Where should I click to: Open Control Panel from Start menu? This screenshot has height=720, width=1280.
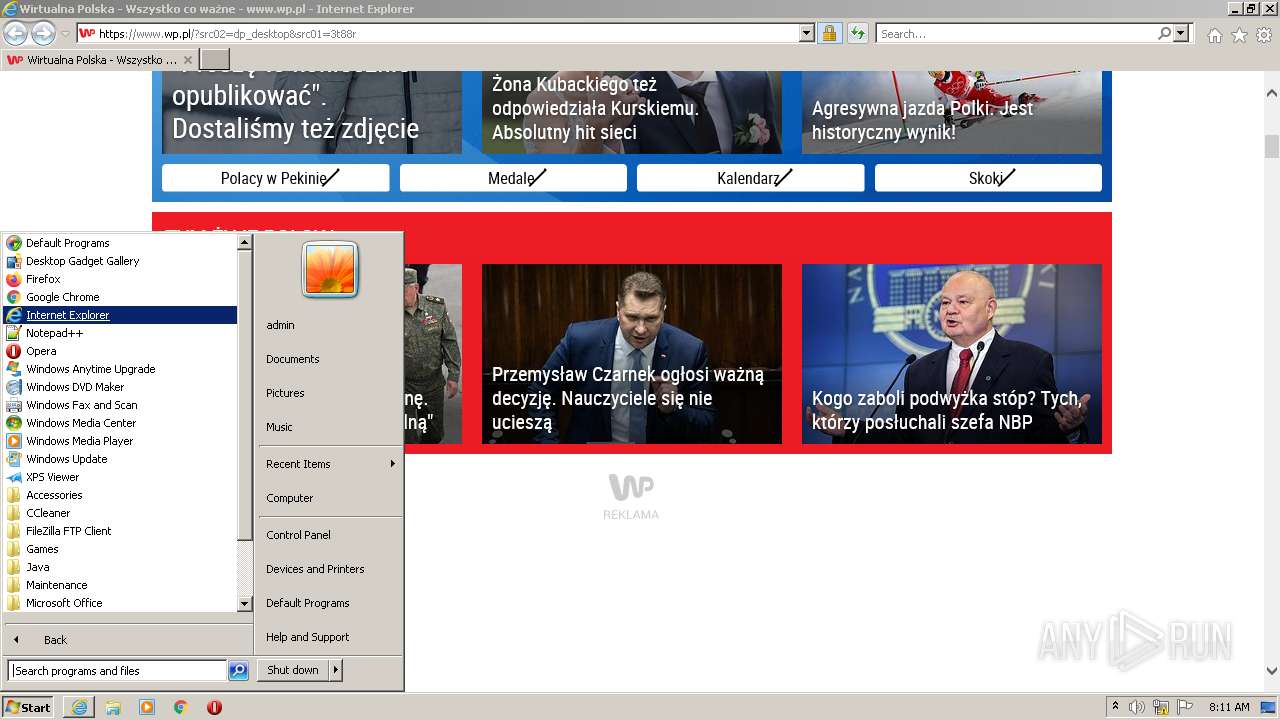(298, 535)
